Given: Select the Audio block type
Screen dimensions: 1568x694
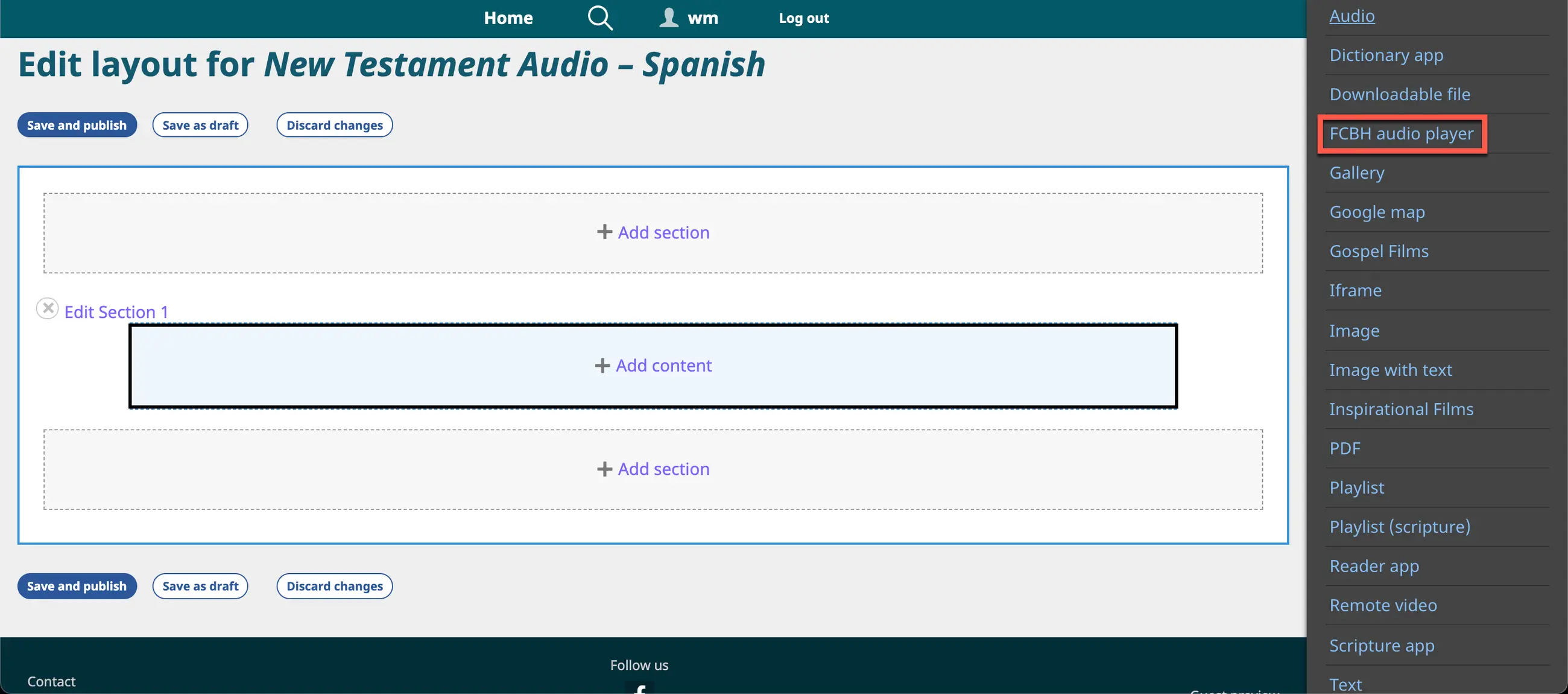Looking at the screenshot, I should (1351, 16).
